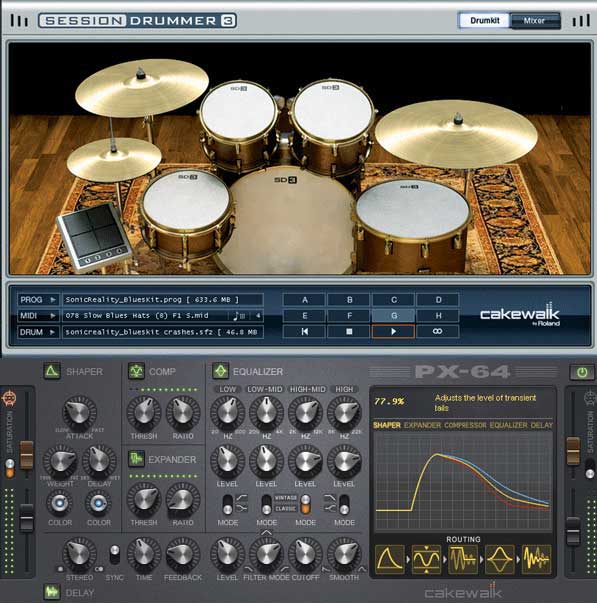
Task: Select pattern pad B
Action: [349, 300]
